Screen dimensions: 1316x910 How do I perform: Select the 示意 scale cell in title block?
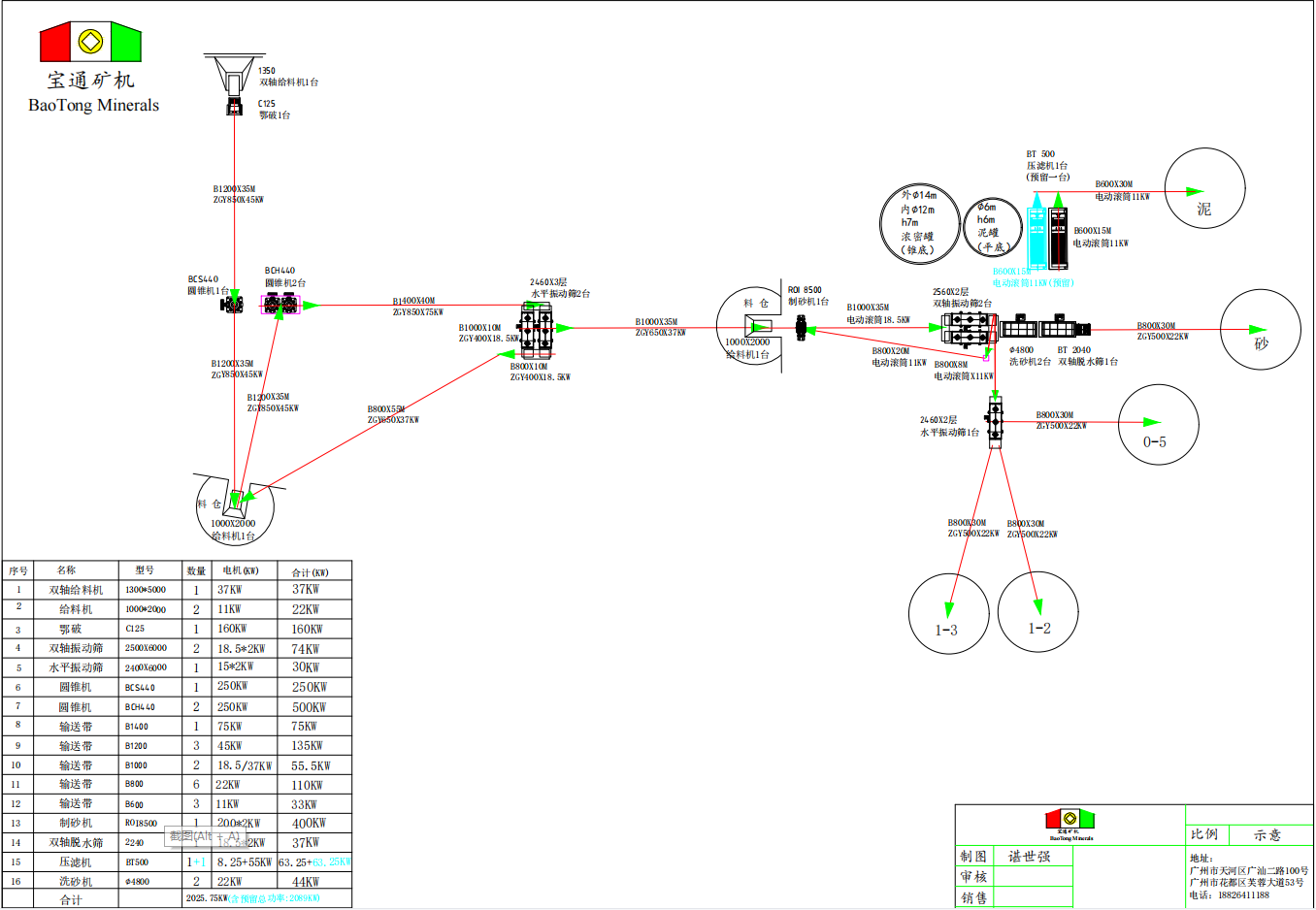1267,834
